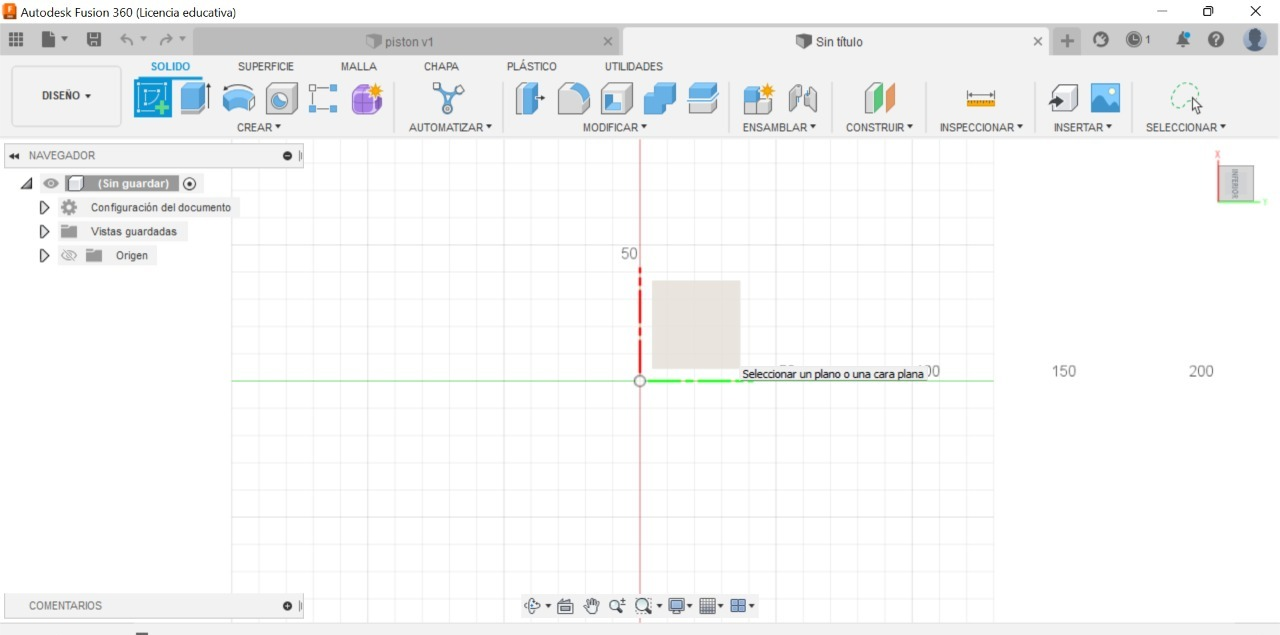
Task: Select the Measure tool
Action: (981, 98)
